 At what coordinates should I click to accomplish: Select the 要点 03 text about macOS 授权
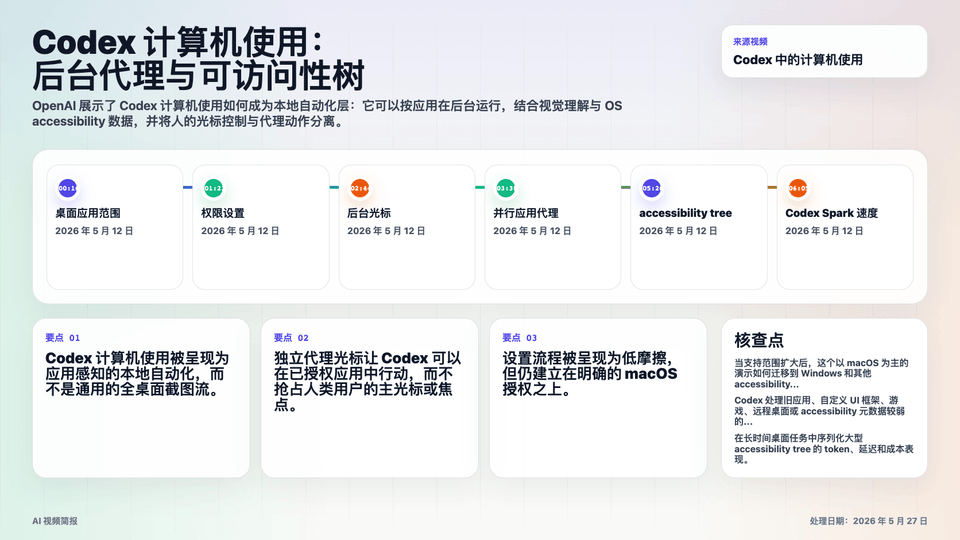[x=590, y=373]
